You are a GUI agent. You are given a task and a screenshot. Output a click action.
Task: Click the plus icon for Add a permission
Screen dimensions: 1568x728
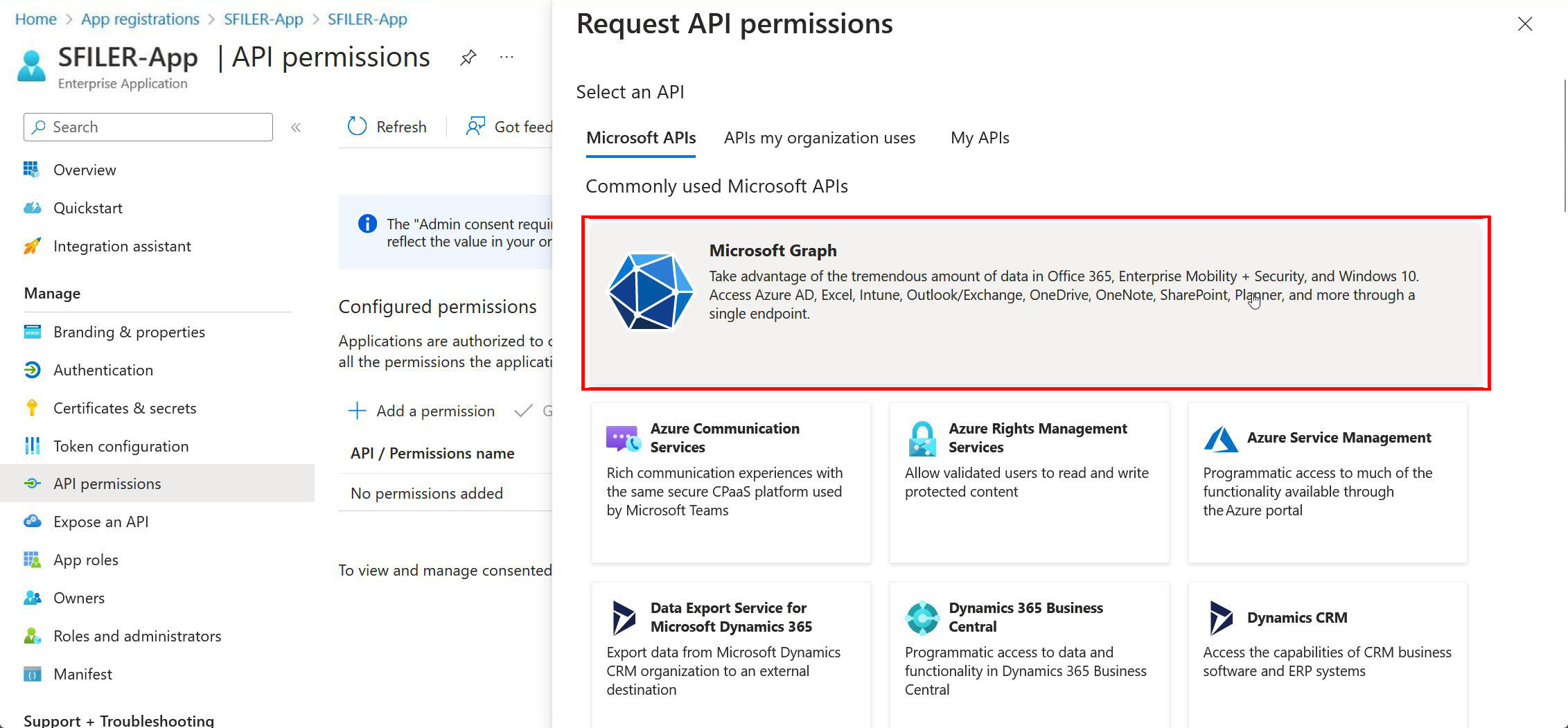click(357, 411)
